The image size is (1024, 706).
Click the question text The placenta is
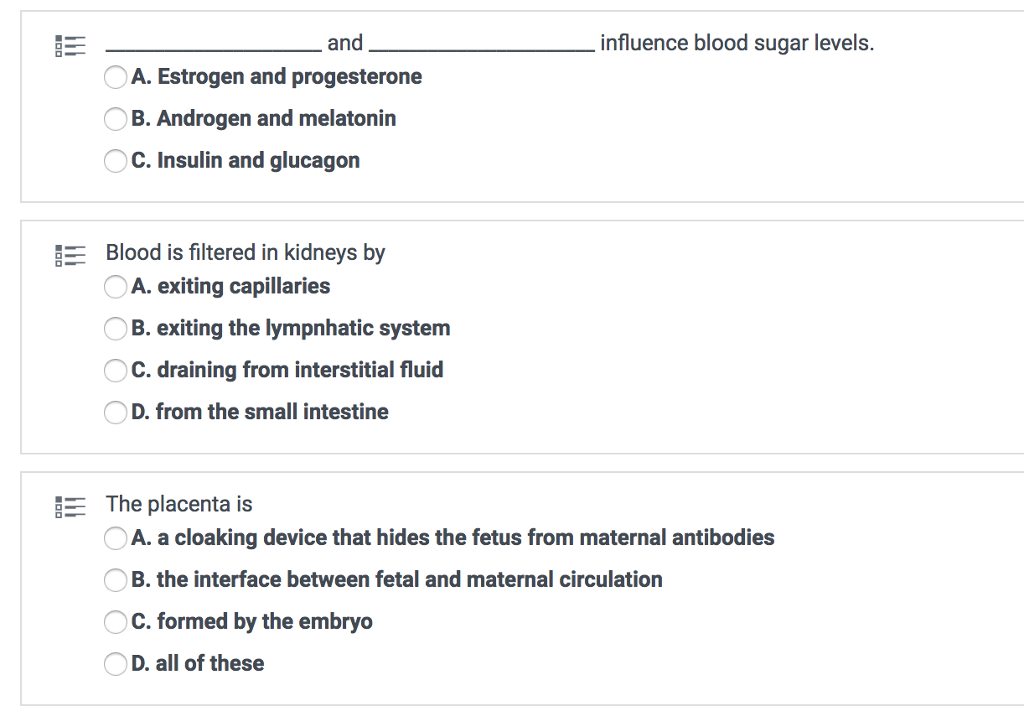(x=179, y=504)
